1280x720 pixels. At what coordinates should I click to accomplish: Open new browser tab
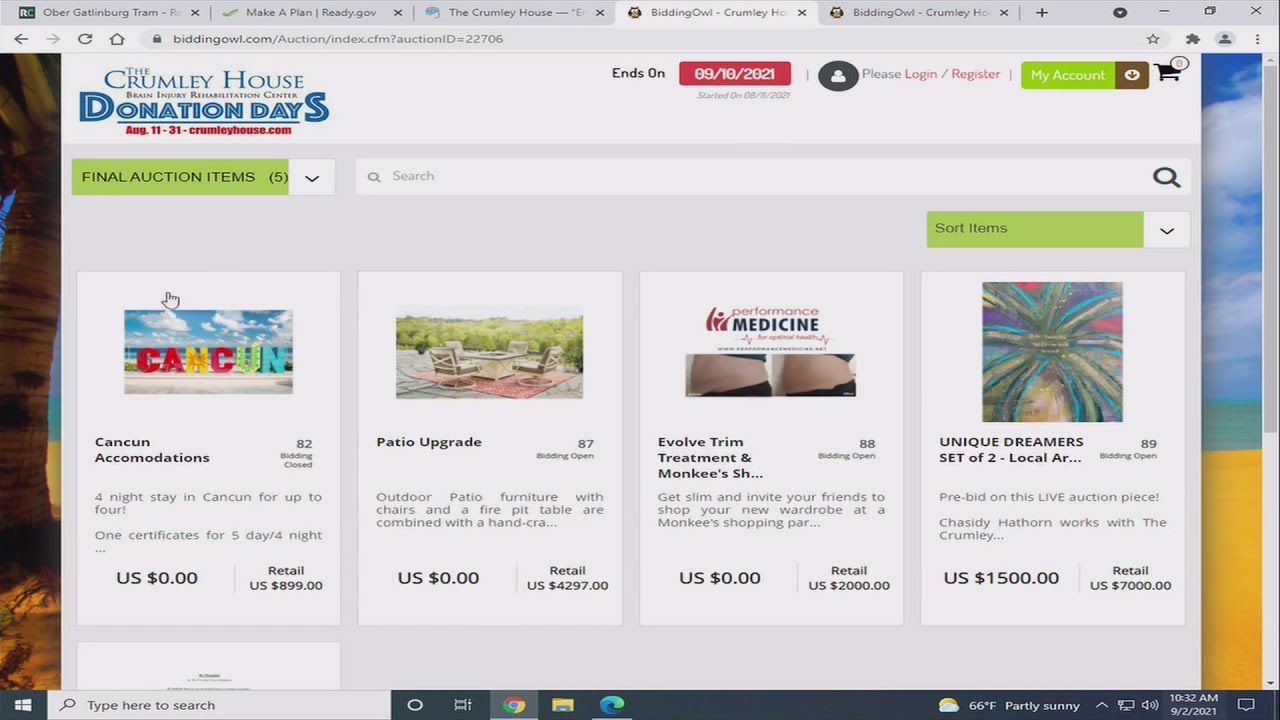point(1041,12)
